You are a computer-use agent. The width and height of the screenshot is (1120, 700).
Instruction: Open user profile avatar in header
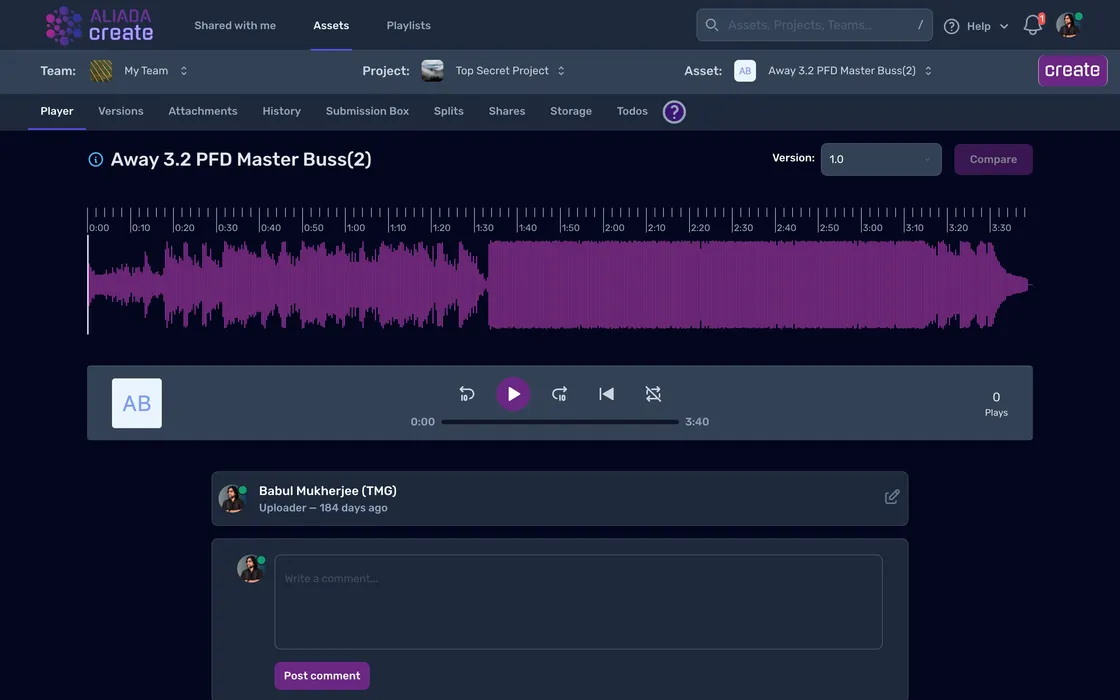tap(1068, 26)
